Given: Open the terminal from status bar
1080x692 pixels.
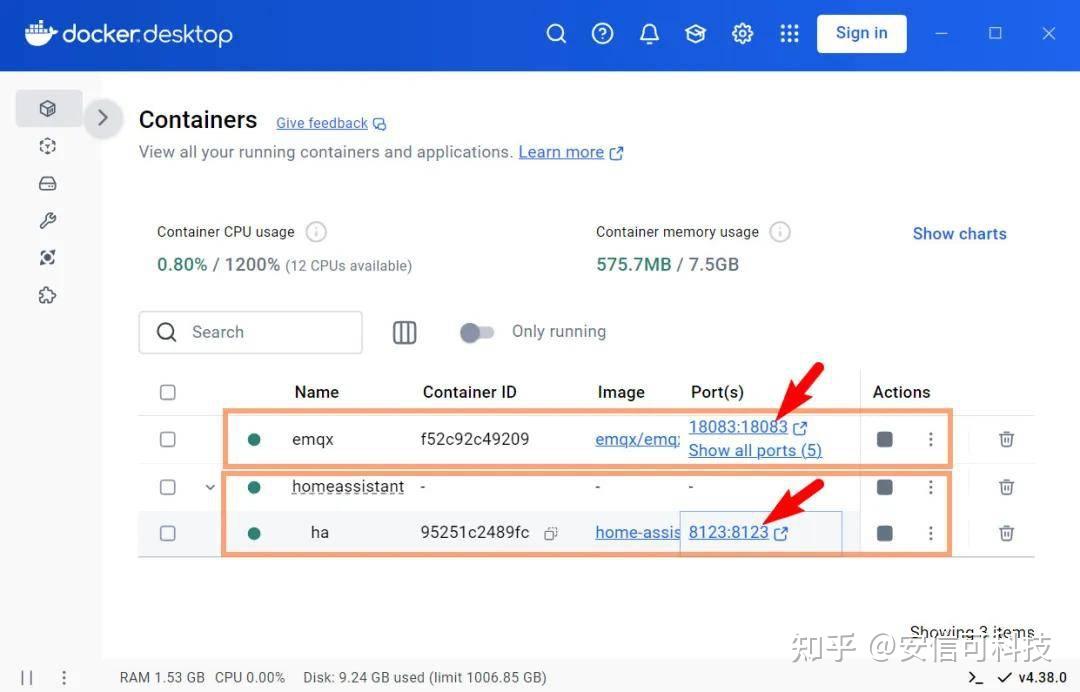Looking at the screenshot, I should tap(975, 678).
